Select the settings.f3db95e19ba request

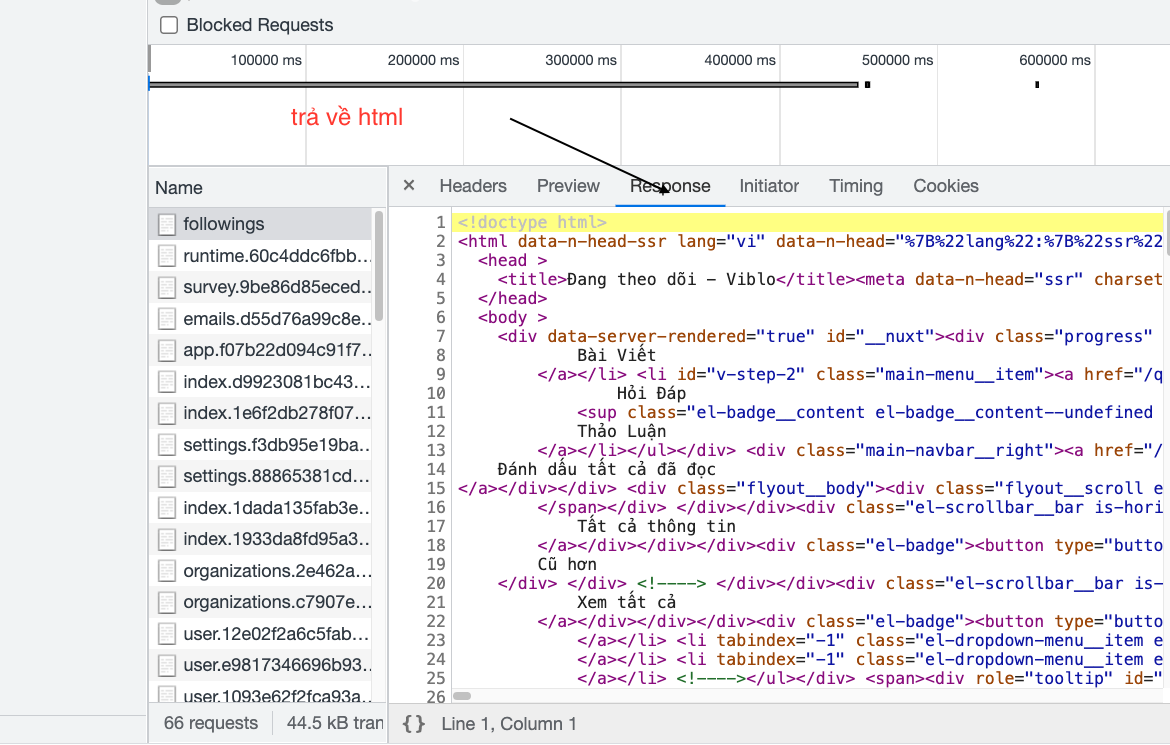point(260,445)
